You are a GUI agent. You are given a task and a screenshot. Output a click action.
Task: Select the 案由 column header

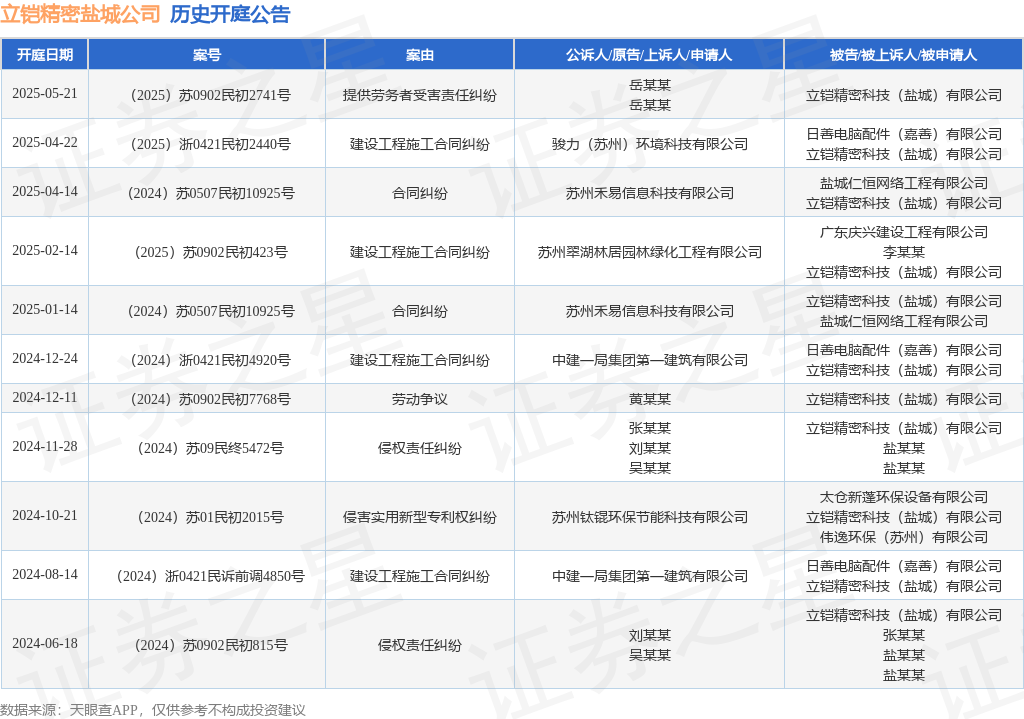click(419, 55)
